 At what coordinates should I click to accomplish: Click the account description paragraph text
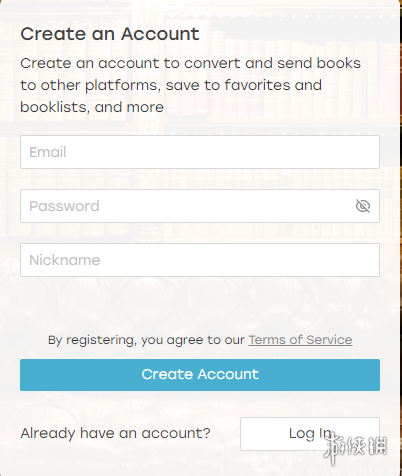tap(190, 85)
